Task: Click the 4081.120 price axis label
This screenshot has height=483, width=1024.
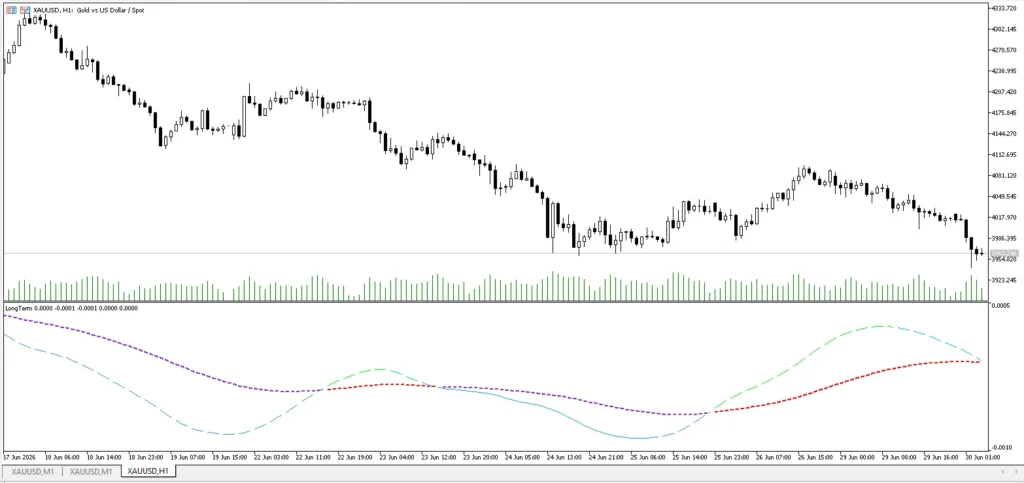Action: (1005, 176)
